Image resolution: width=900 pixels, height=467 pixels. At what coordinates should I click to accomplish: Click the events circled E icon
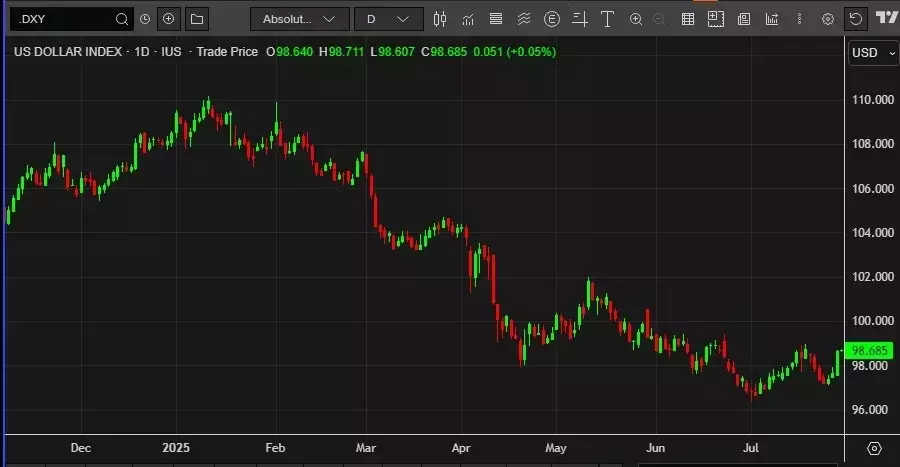551,19
